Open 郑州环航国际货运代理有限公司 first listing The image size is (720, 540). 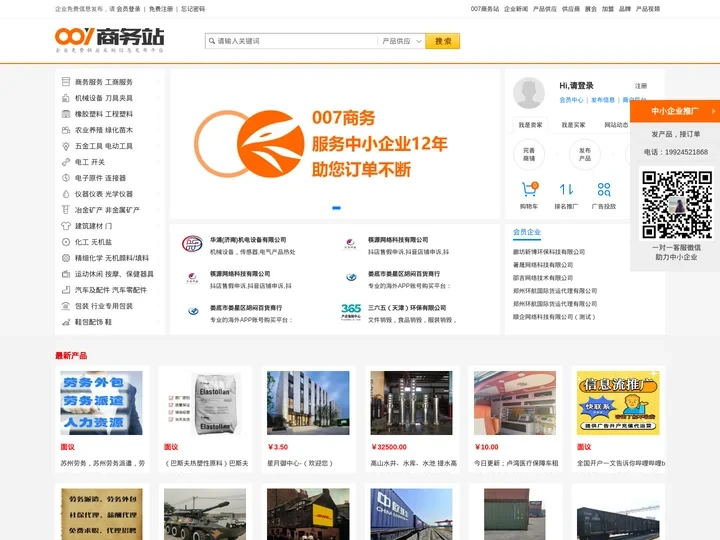coord(555,291)
